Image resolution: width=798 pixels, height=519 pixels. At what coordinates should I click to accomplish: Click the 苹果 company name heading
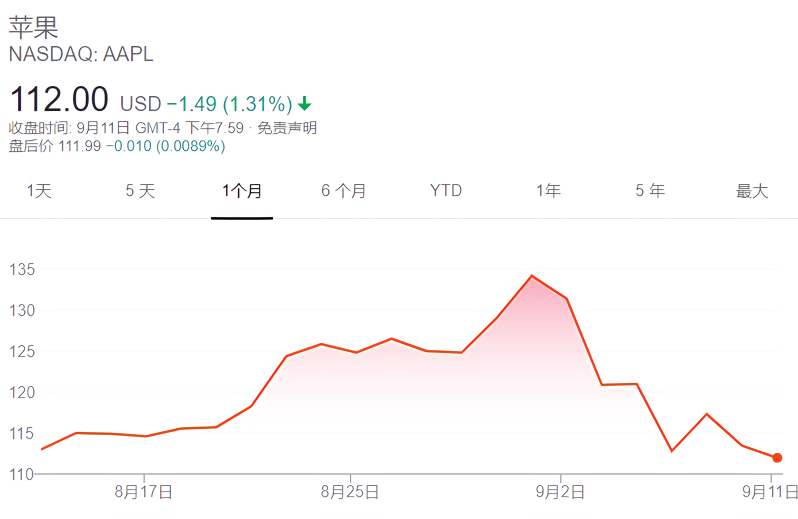pyautogui.click(x=34, y=27)
